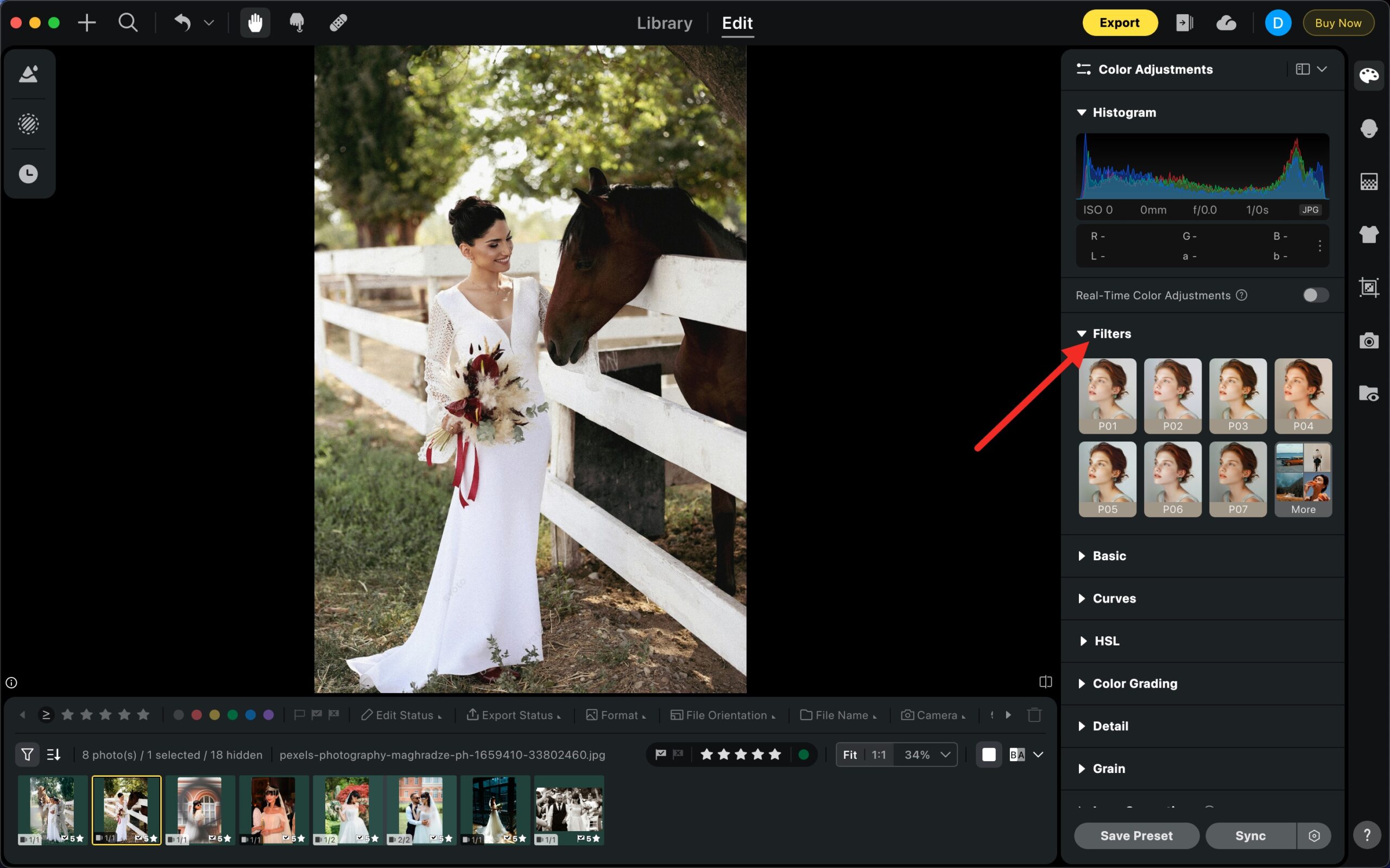Open the 34% zoom dropdown

(926, 755)
